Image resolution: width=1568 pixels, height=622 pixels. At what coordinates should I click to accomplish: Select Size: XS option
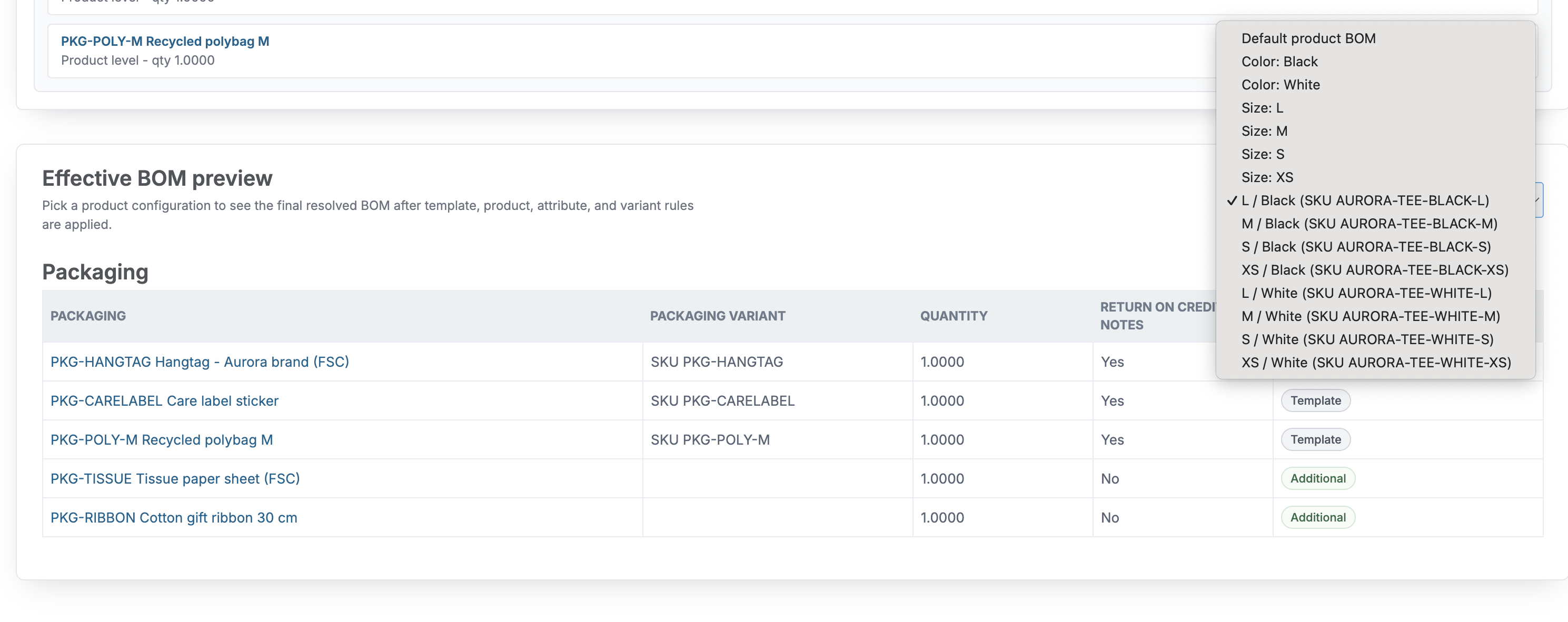(x=1375, y=177)
